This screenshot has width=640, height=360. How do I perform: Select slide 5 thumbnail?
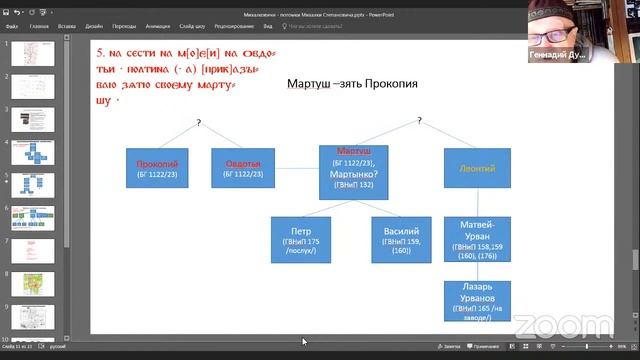point(33,185)
